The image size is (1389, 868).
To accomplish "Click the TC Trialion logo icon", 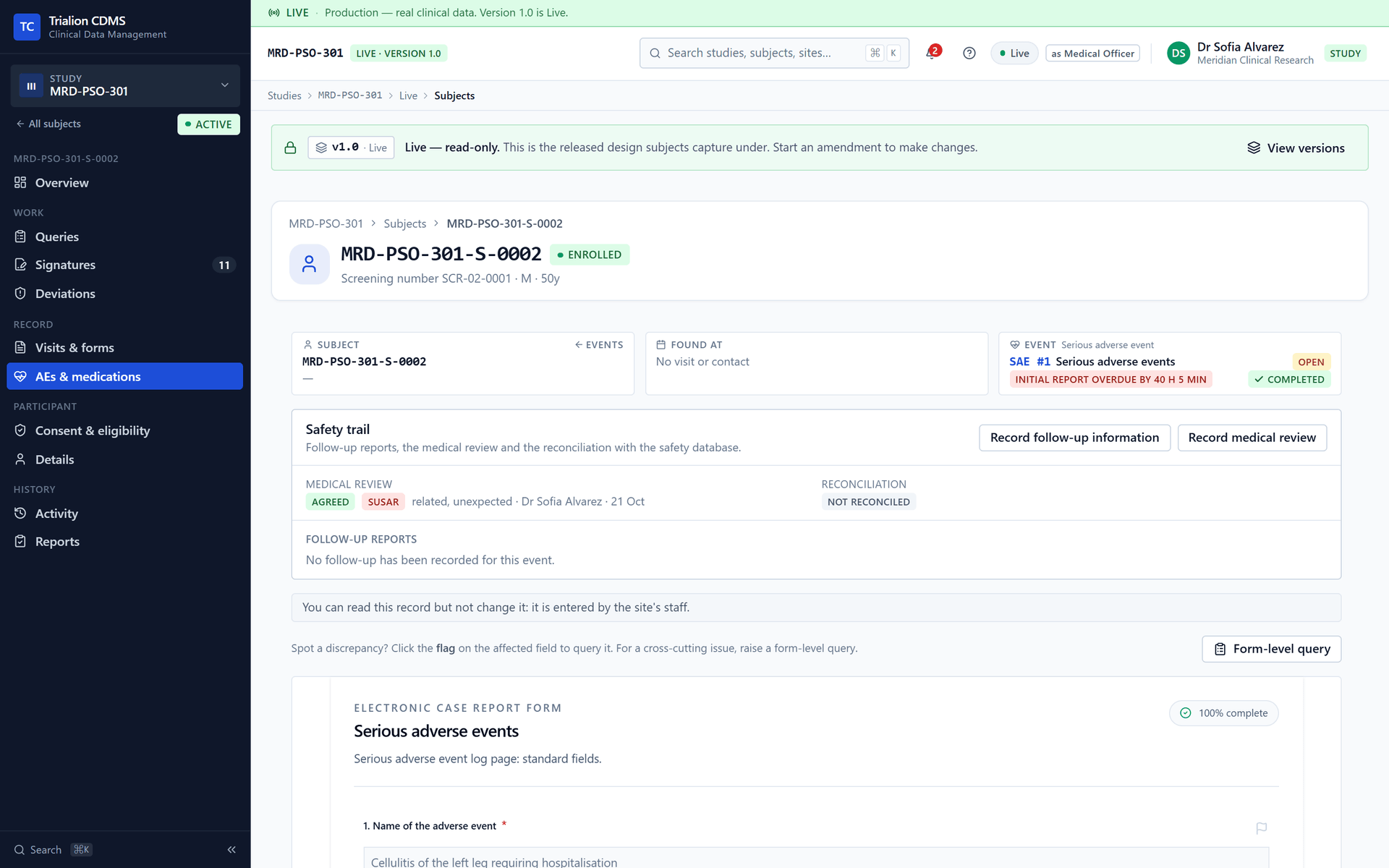I will [x=27, y=27].
